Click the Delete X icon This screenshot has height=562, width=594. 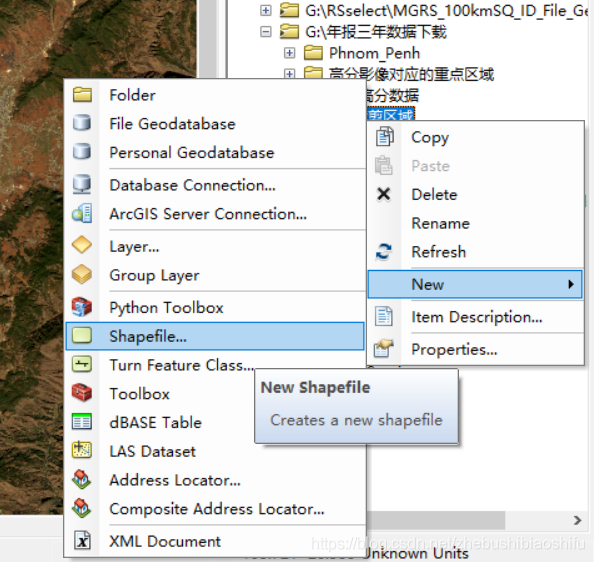point(384,194)
